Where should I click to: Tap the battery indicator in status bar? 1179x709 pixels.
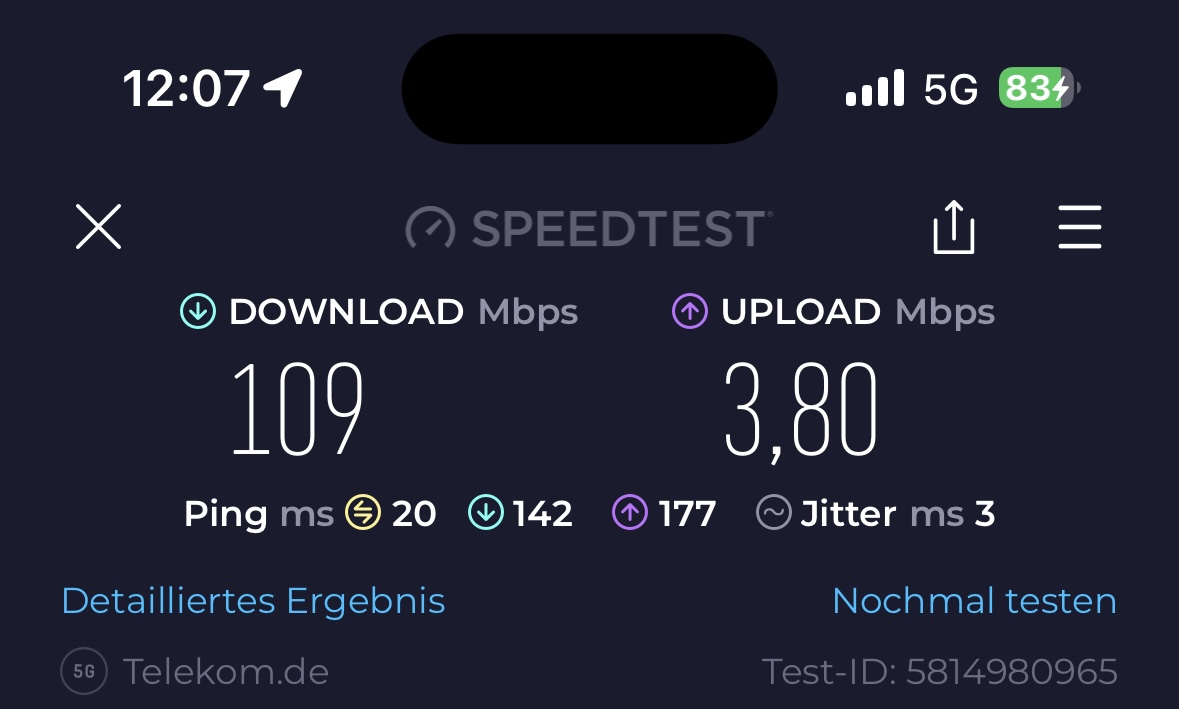(x=1037, y=90)
